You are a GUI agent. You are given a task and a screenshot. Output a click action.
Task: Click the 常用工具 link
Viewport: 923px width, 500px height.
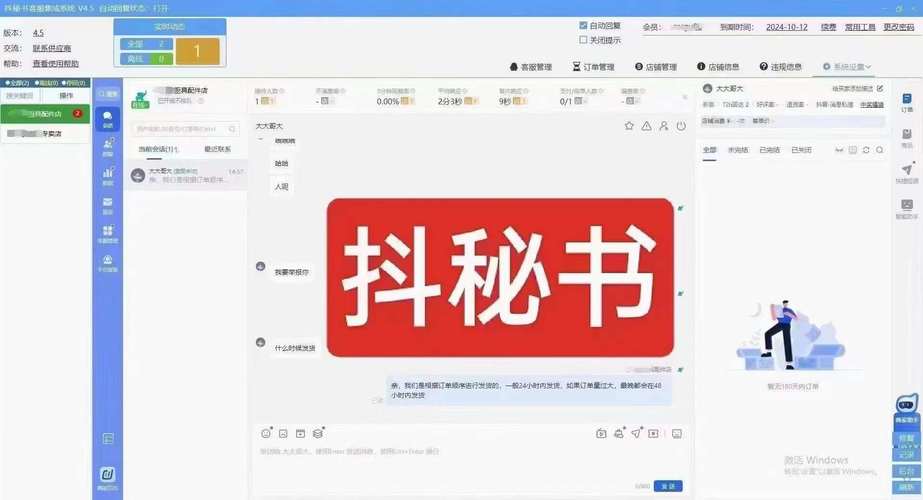point(860,27)
